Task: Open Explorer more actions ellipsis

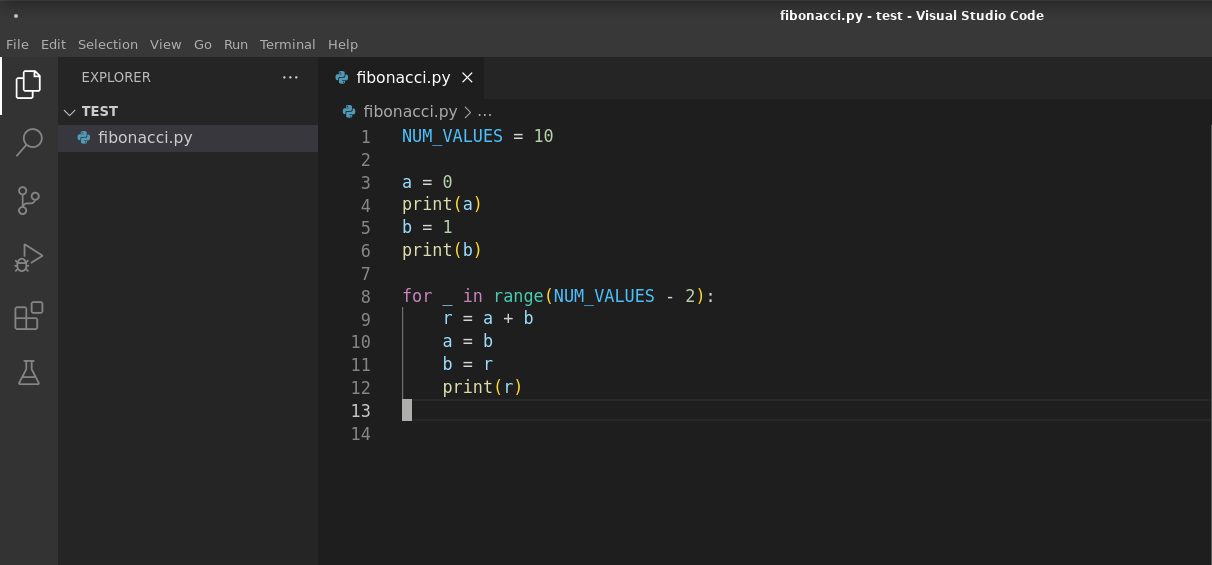Action: point(290,77)
